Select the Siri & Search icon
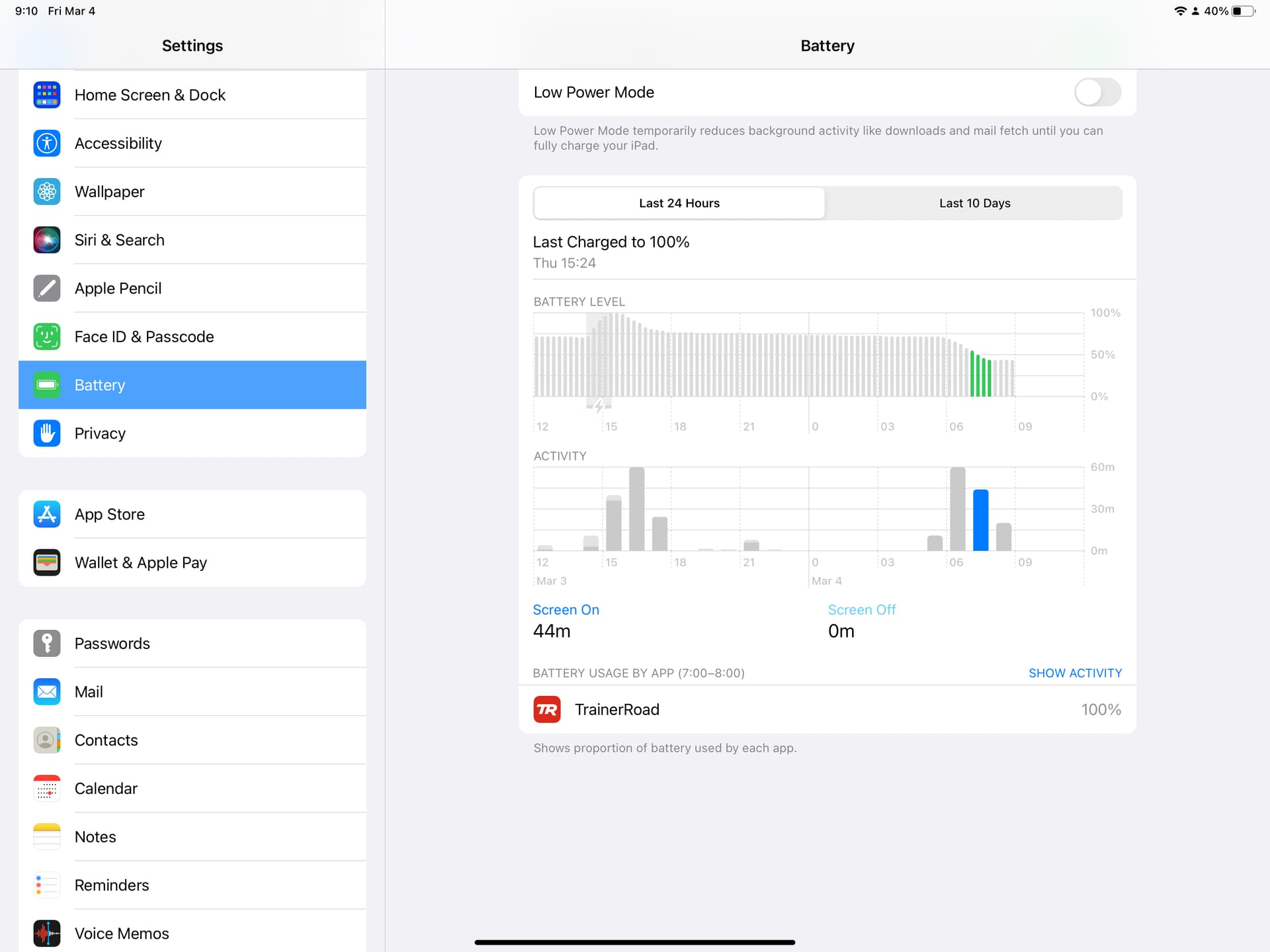 point(47,240)
